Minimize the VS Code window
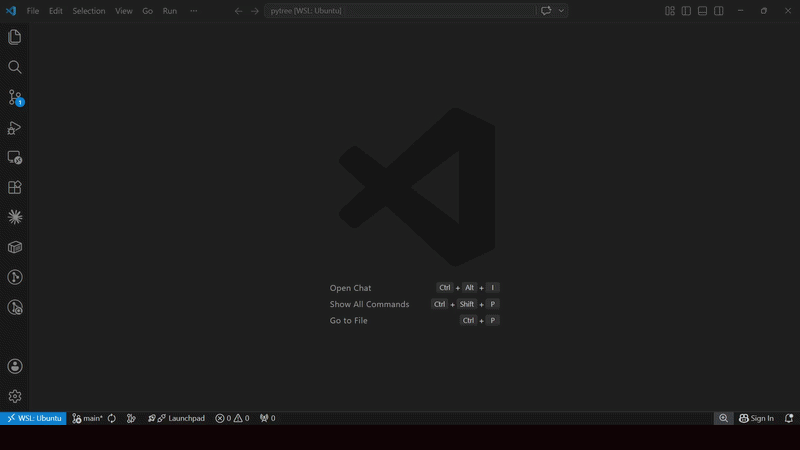Image resolution: width=800 pixels, height=450 pixels. click(740, 11)
